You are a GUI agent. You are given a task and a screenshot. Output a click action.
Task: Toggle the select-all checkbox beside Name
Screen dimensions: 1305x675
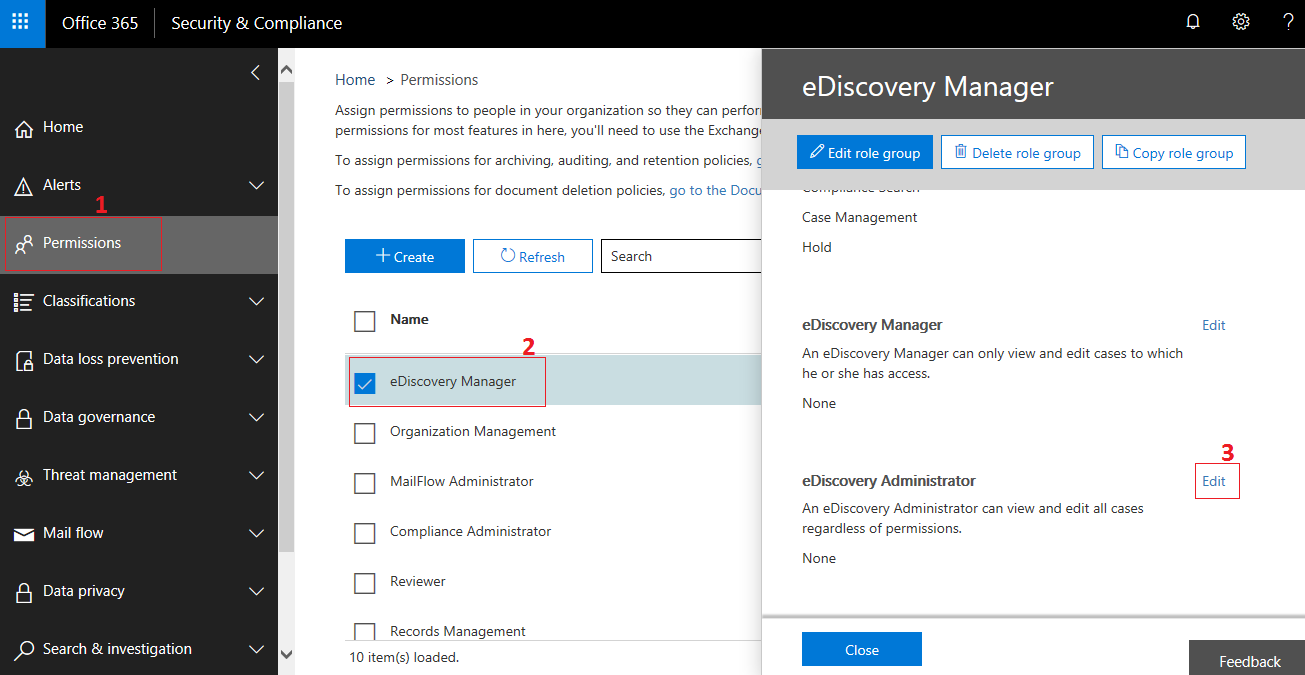pos(365,321)
